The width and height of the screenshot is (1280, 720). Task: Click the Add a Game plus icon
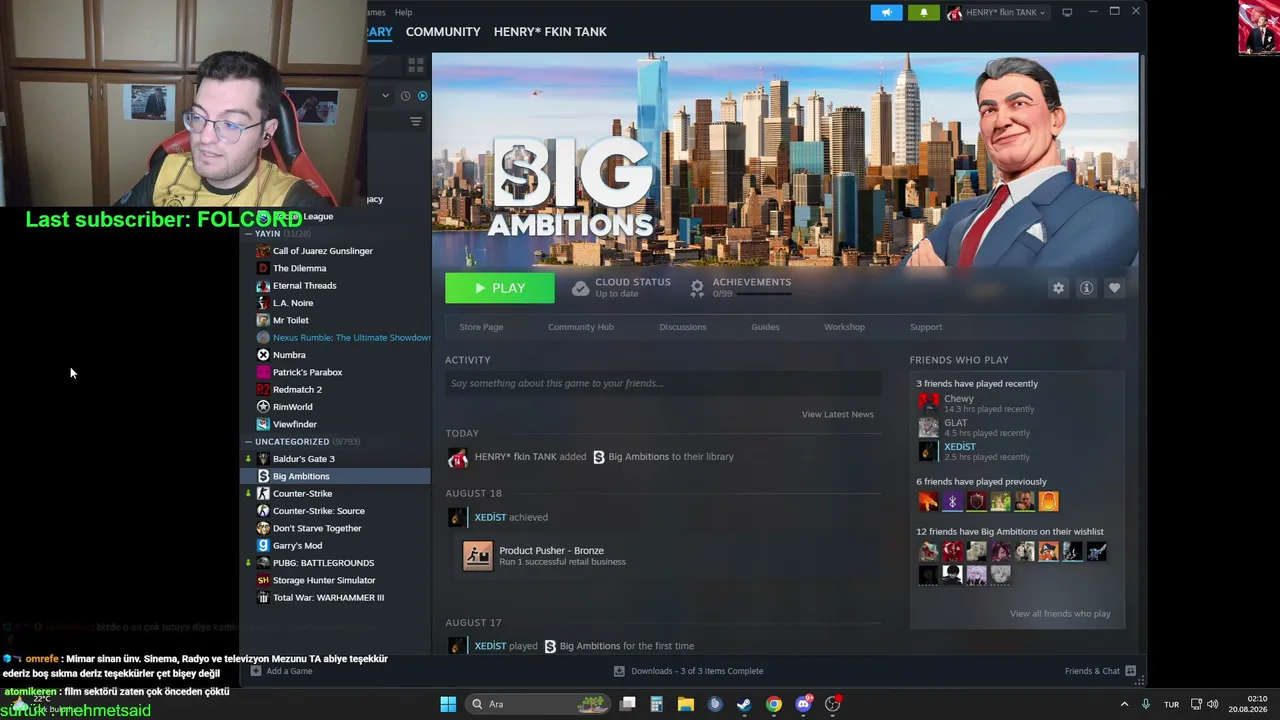click(256, 671)
